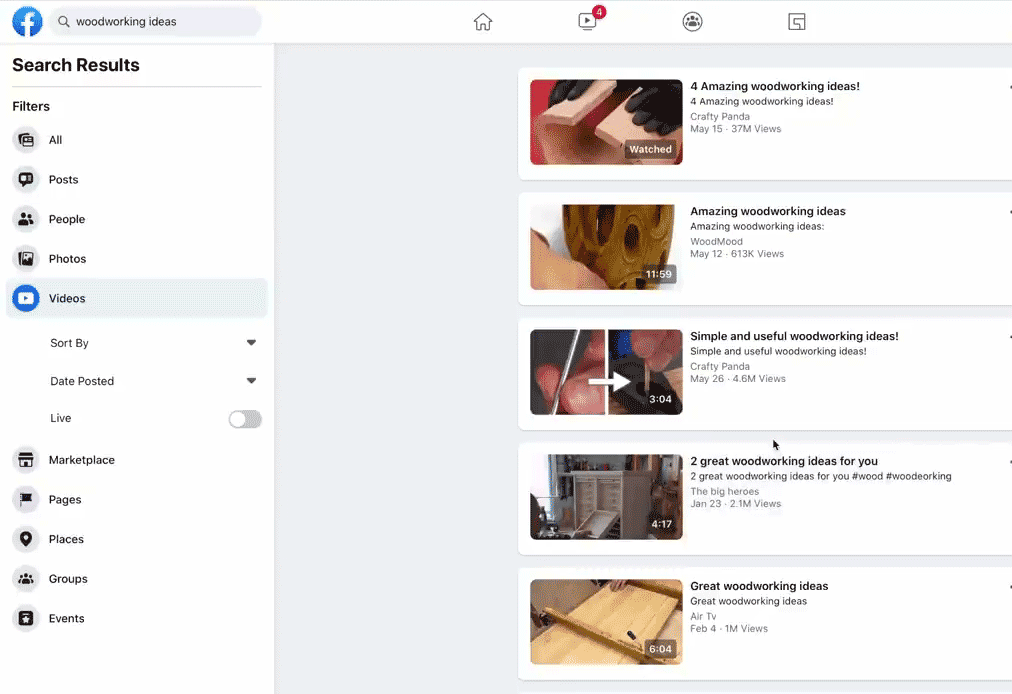Expand the Sort By dropdown
Viewport: 1012px width, 694px height.
(153, 343)
